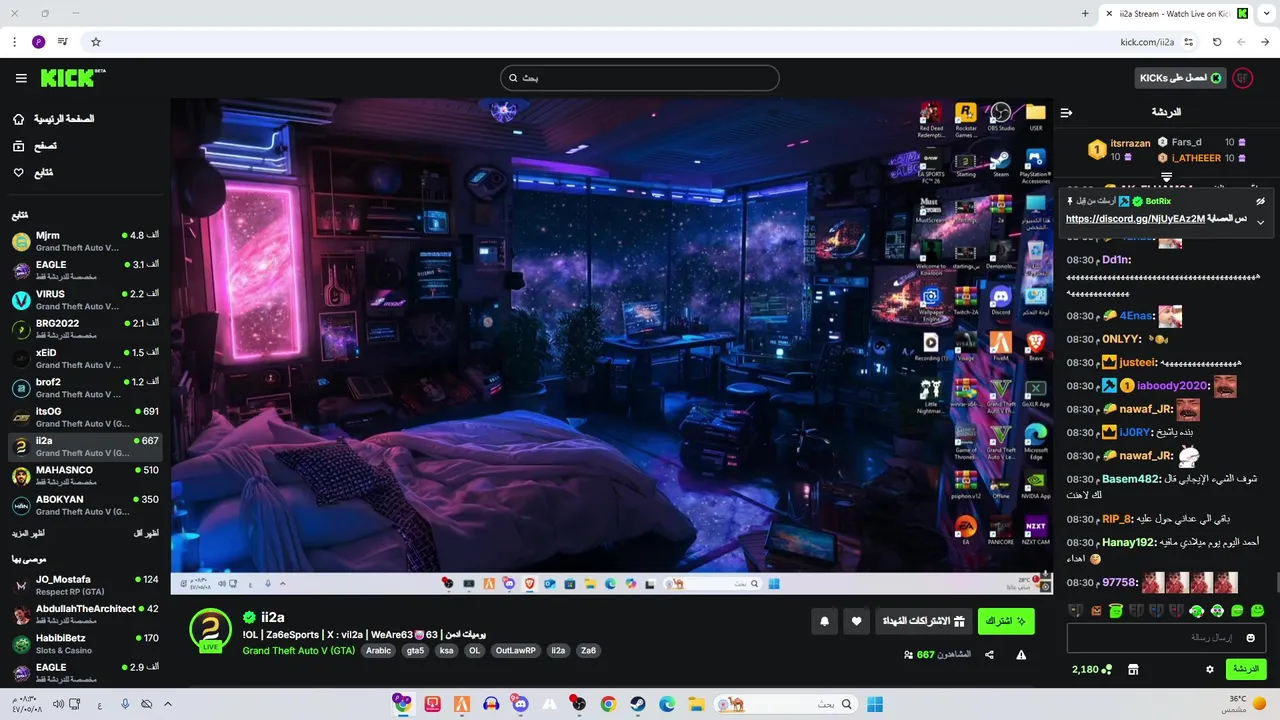Bookmark the page with the star icon
Image resolution: width=1280 pixels, height=720 pixels.
(96, 42)
